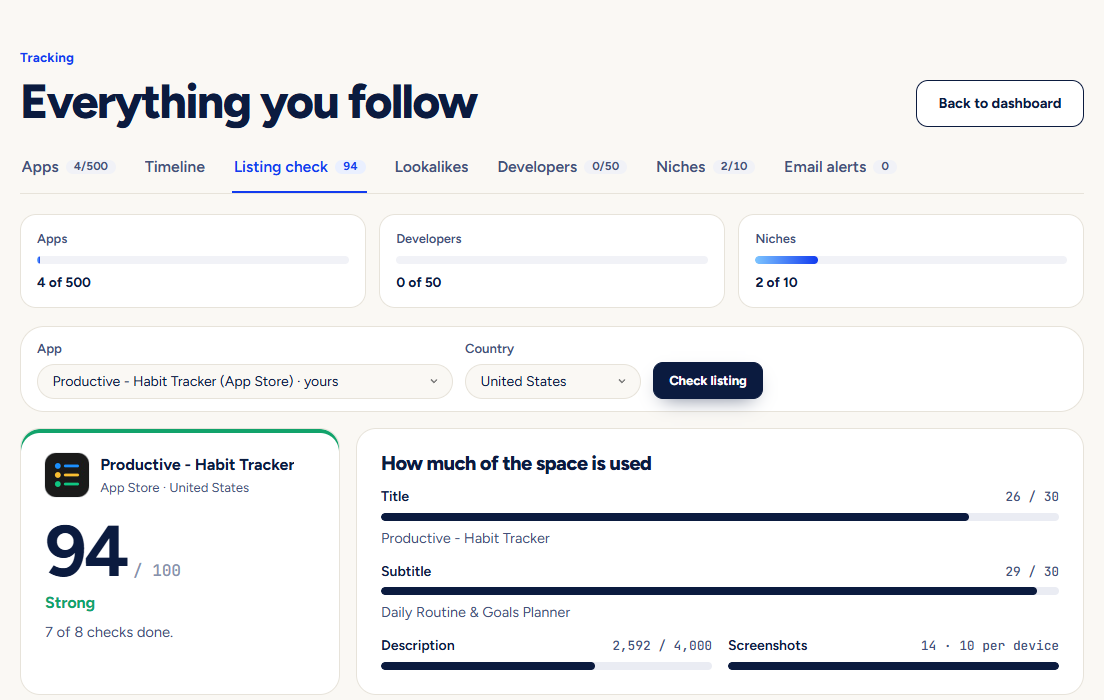Viewport: 1104px width, 700px height.
Task: Switch to the Apps tab
Action: tap(68, 167)
